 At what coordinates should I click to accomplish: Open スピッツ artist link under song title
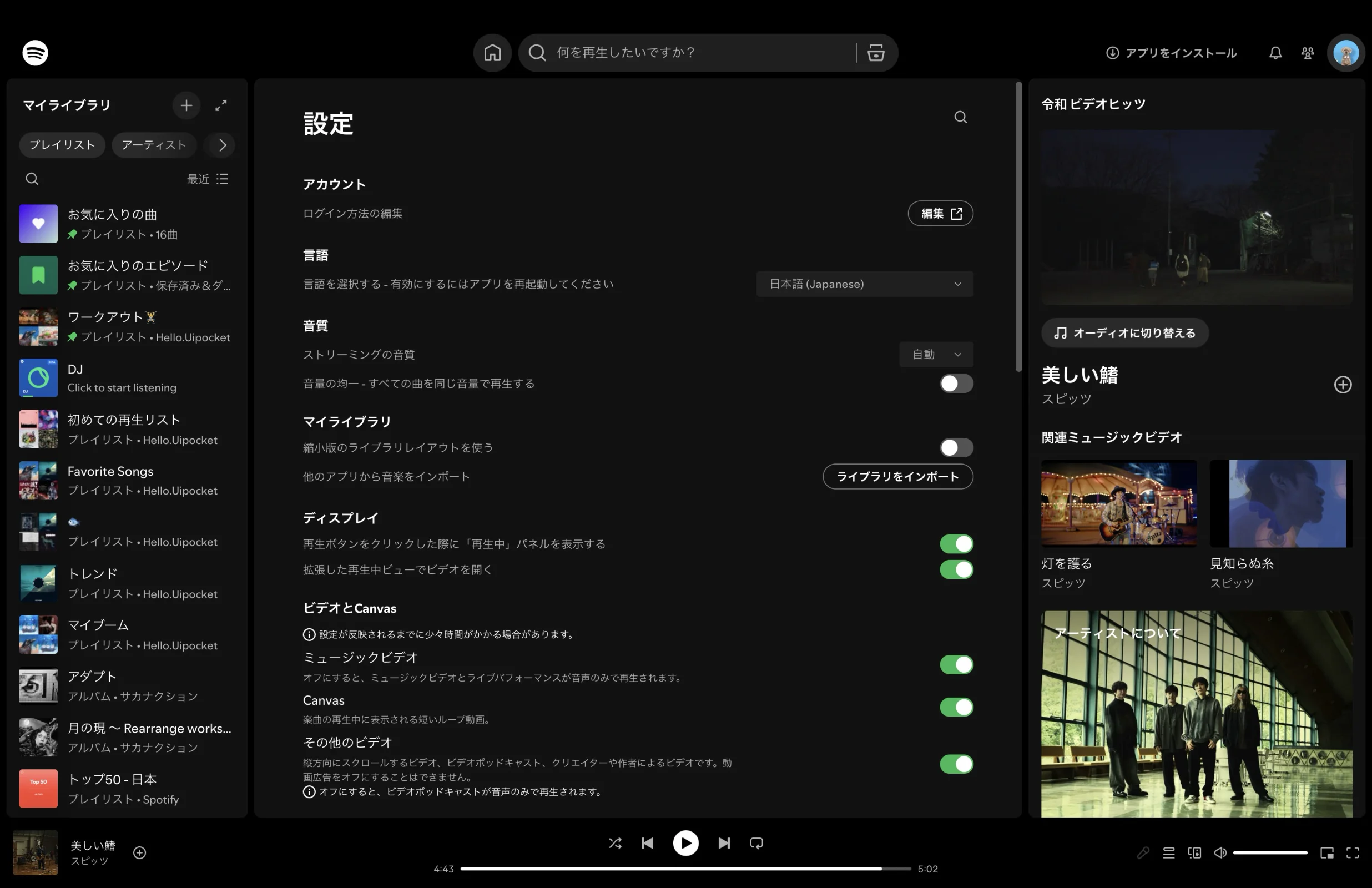[1067, 399]
